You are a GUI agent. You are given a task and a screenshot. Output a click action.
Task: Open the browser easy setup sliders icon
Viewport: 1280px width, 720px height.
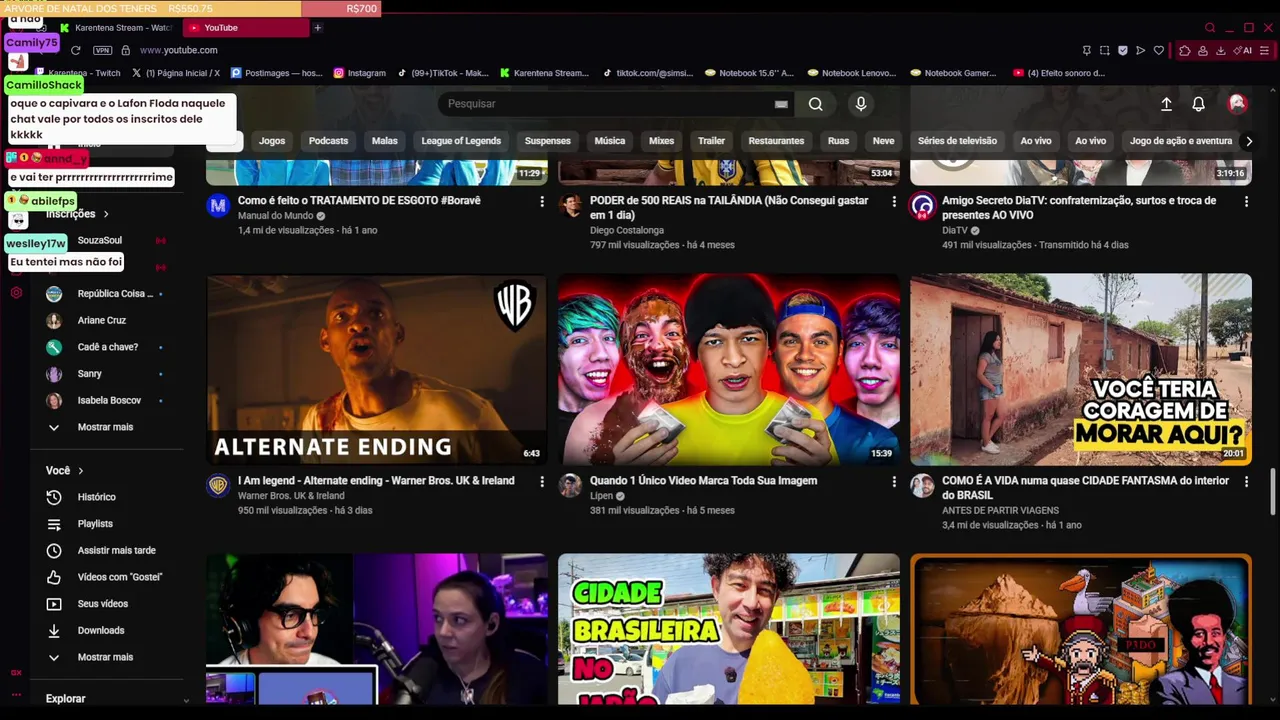pos(1265,50)
